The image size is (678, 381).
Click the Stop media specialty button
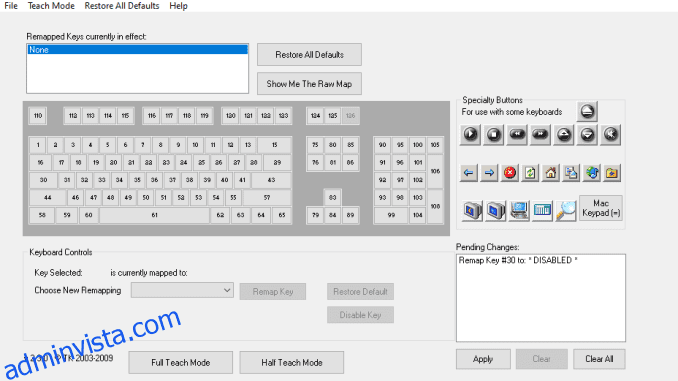(494, 134)
